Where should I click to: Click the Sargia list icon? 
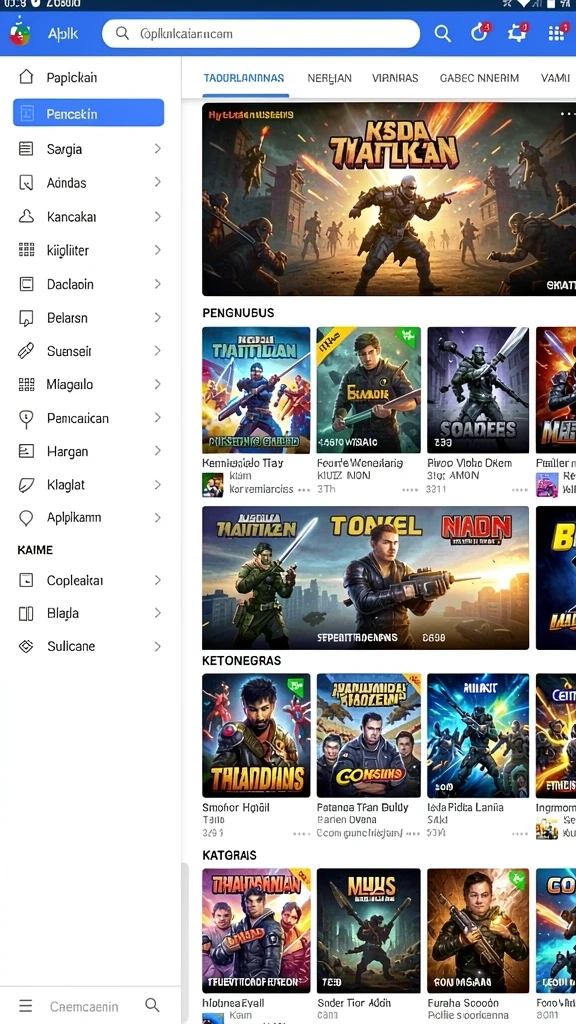click(x=26, y=149)
